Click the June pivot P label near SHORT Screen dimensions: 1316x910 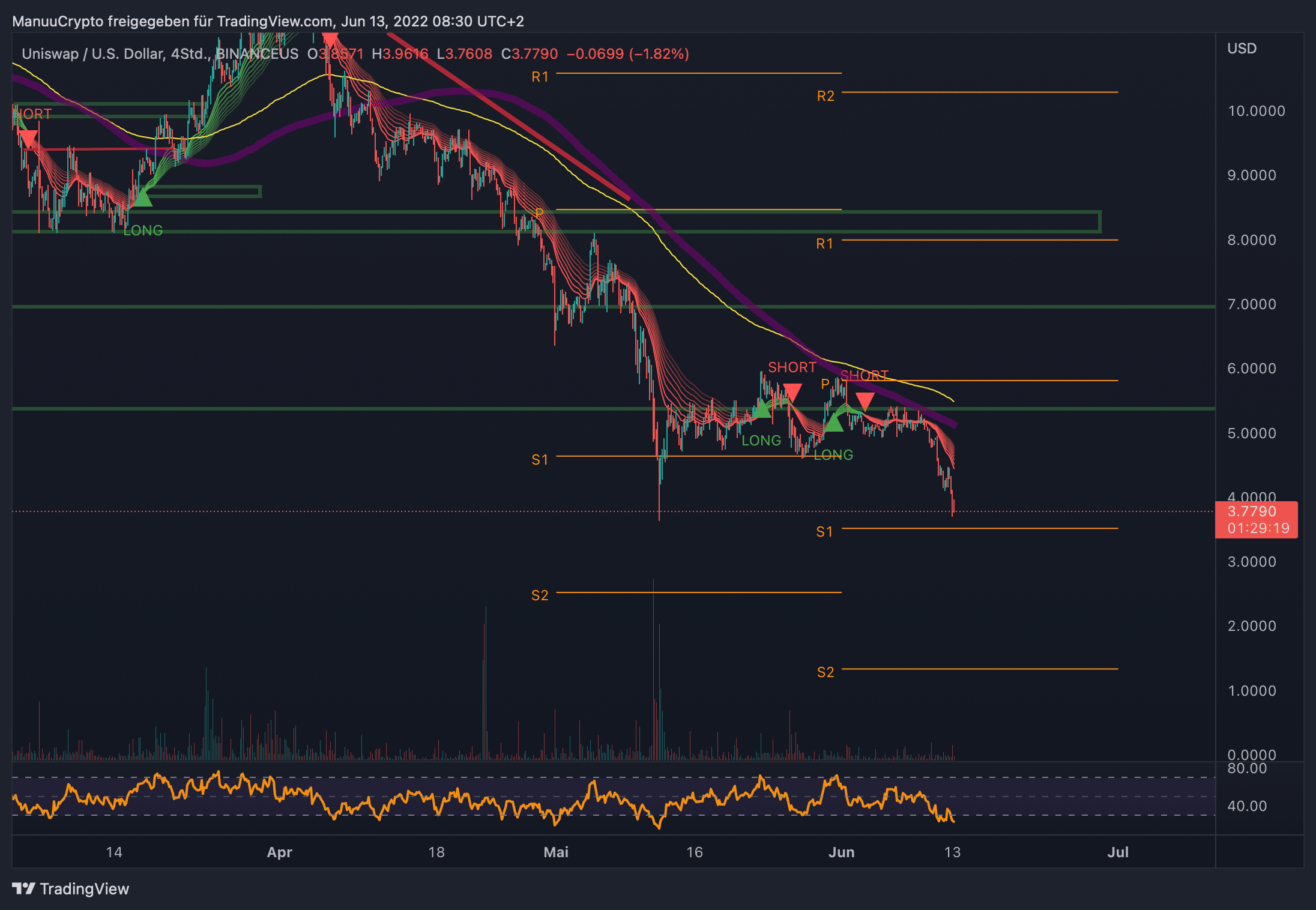coord(825,384)
